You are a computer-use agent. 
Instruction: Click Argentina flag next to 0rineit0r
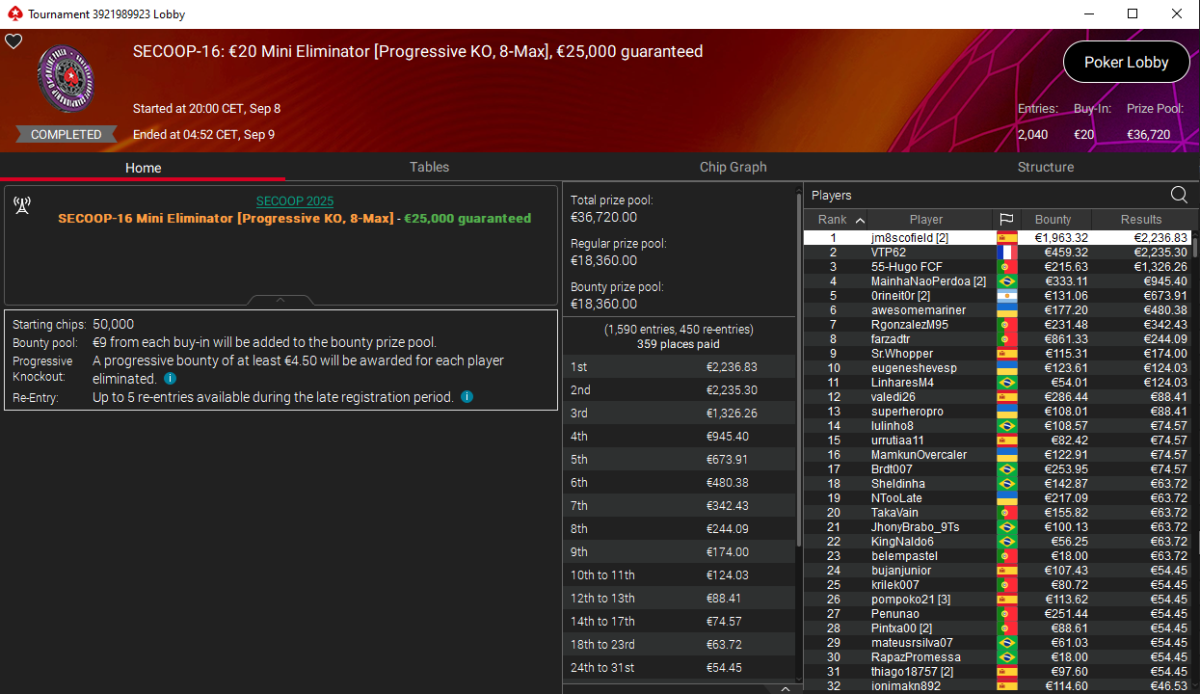tap(1006, 296)
